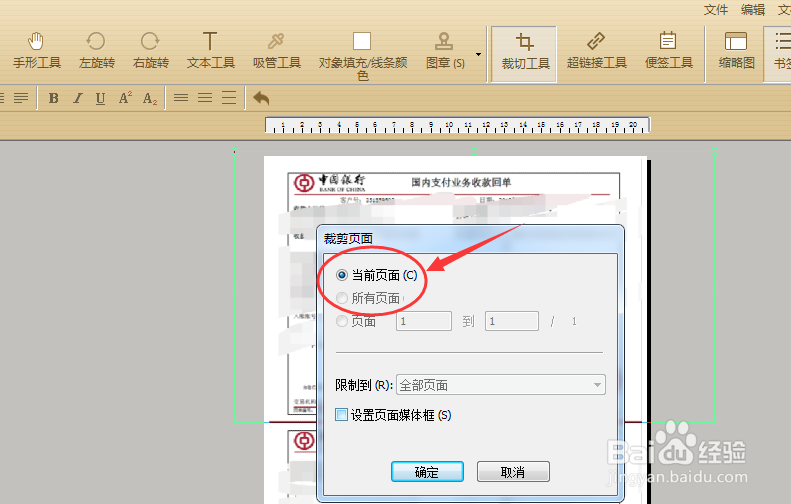Select the 页面 range radio button
Image resolution: width=791 pixels, height=504 pixels.
click(342, 321)
